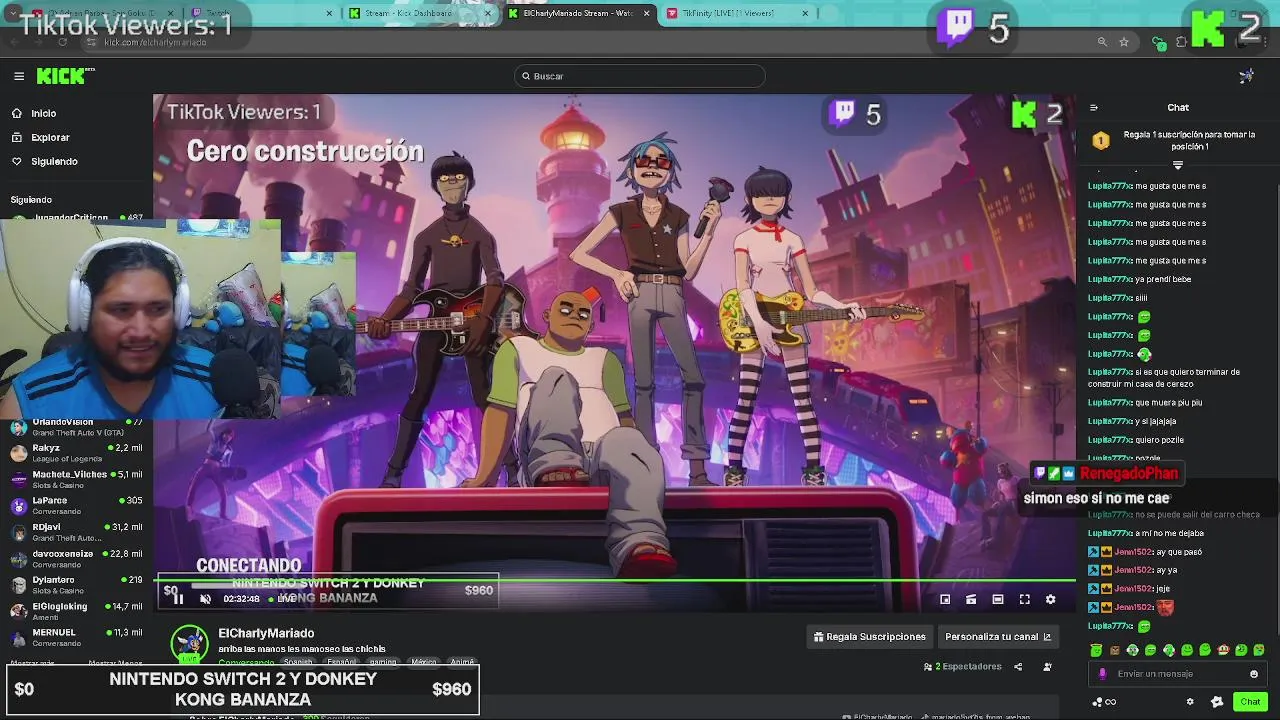Click the clip creation icon

(x=971, y=599)
